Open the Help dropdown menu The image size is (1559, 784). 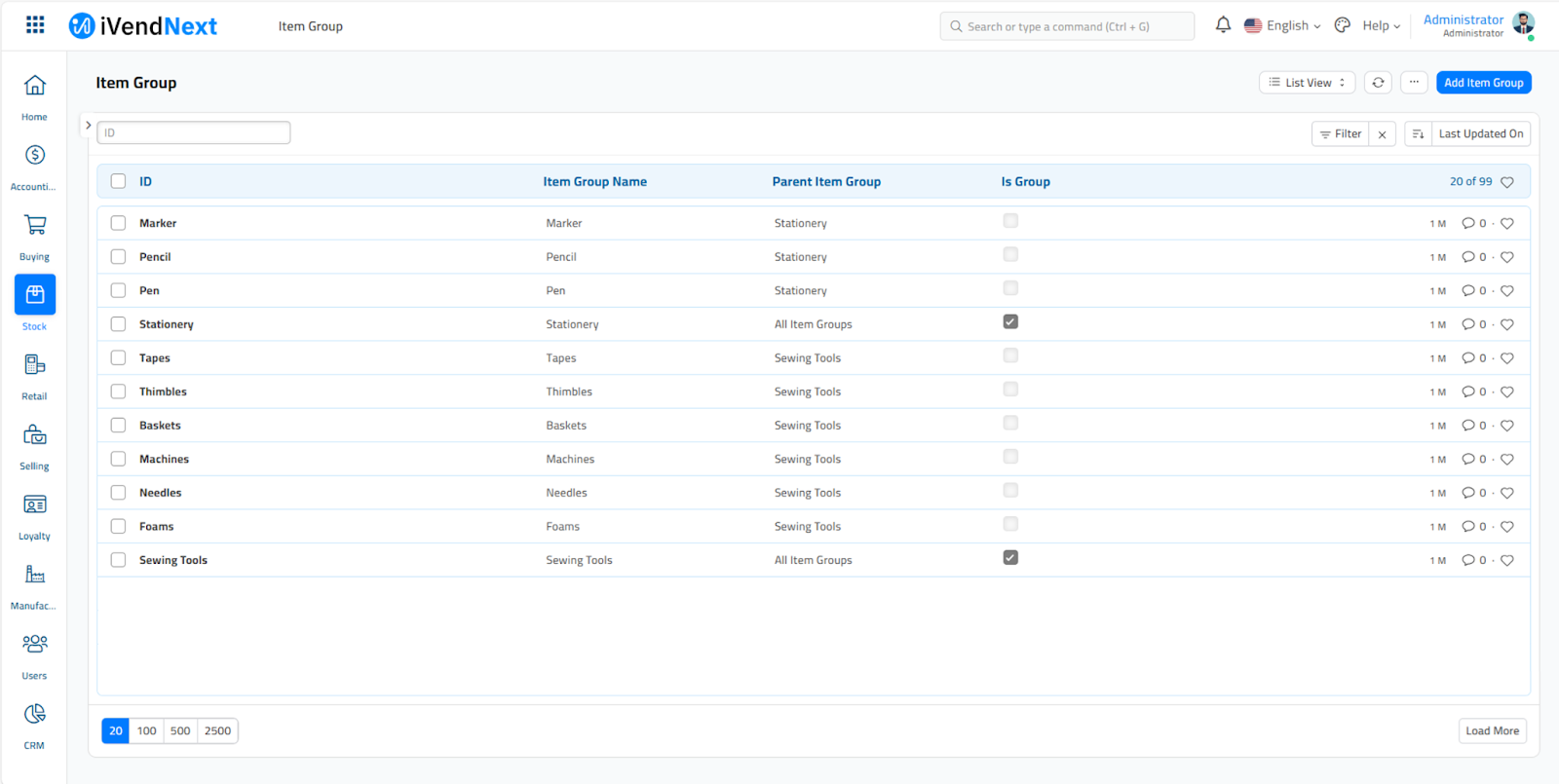pos(1381,26)
